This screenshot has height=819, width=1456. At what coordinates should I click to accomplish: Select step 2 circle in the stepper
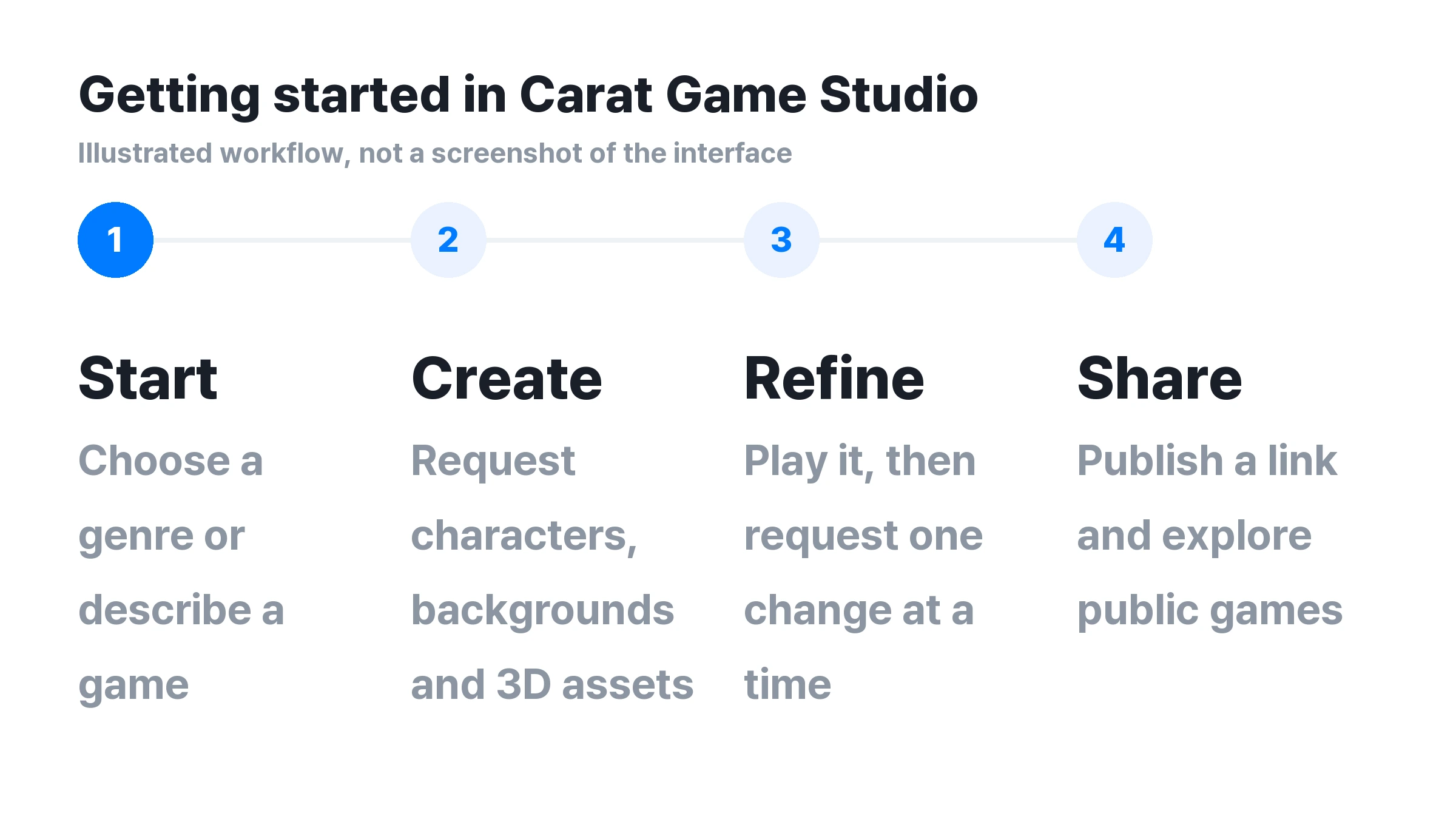pyautogui.click(x=448, y=240)
